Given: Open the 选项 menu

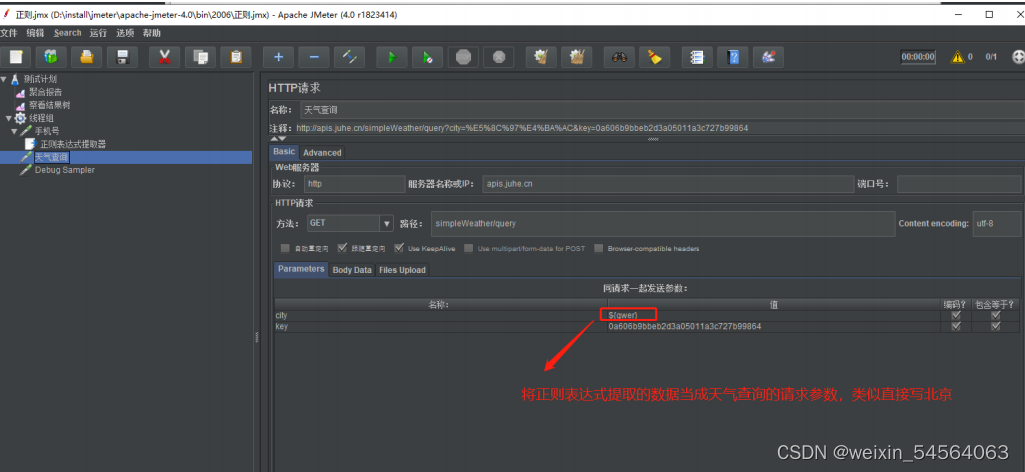Looking at the screenshot, I should [126, 33].
